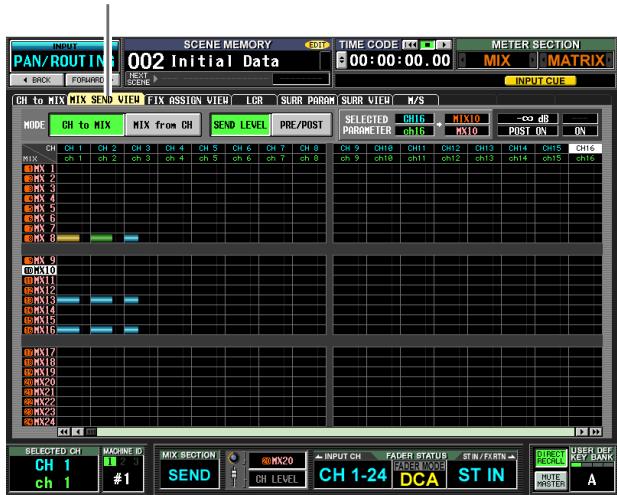Toggle the SEND LEVEL display button
Viewport: 617px width, 495px height.
[x=240, y=125]
